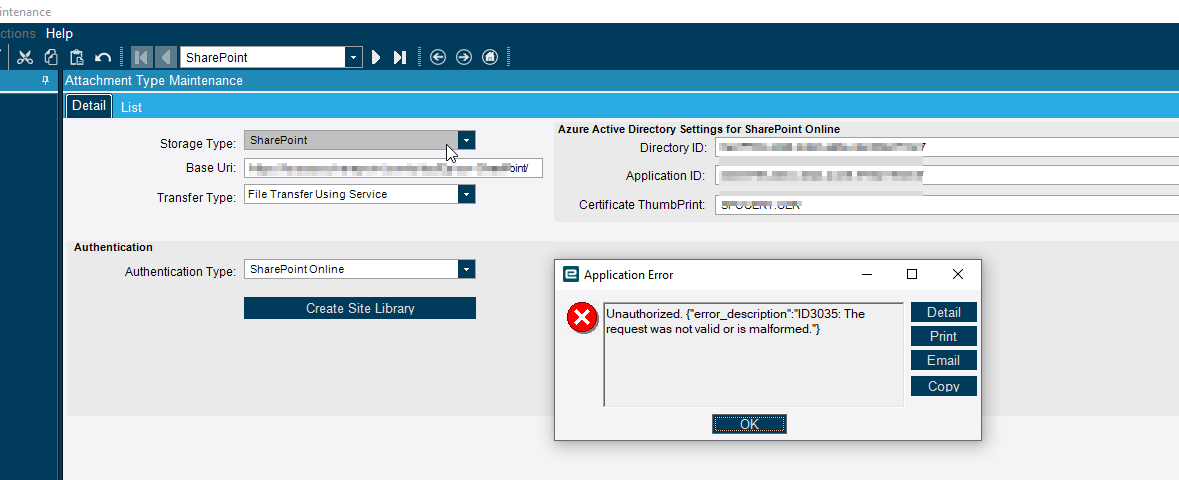The height and width of the screenshot is (480, 1179).
Task: Go to last record icon
Action: pyautogui.click(x=400, y=57)
